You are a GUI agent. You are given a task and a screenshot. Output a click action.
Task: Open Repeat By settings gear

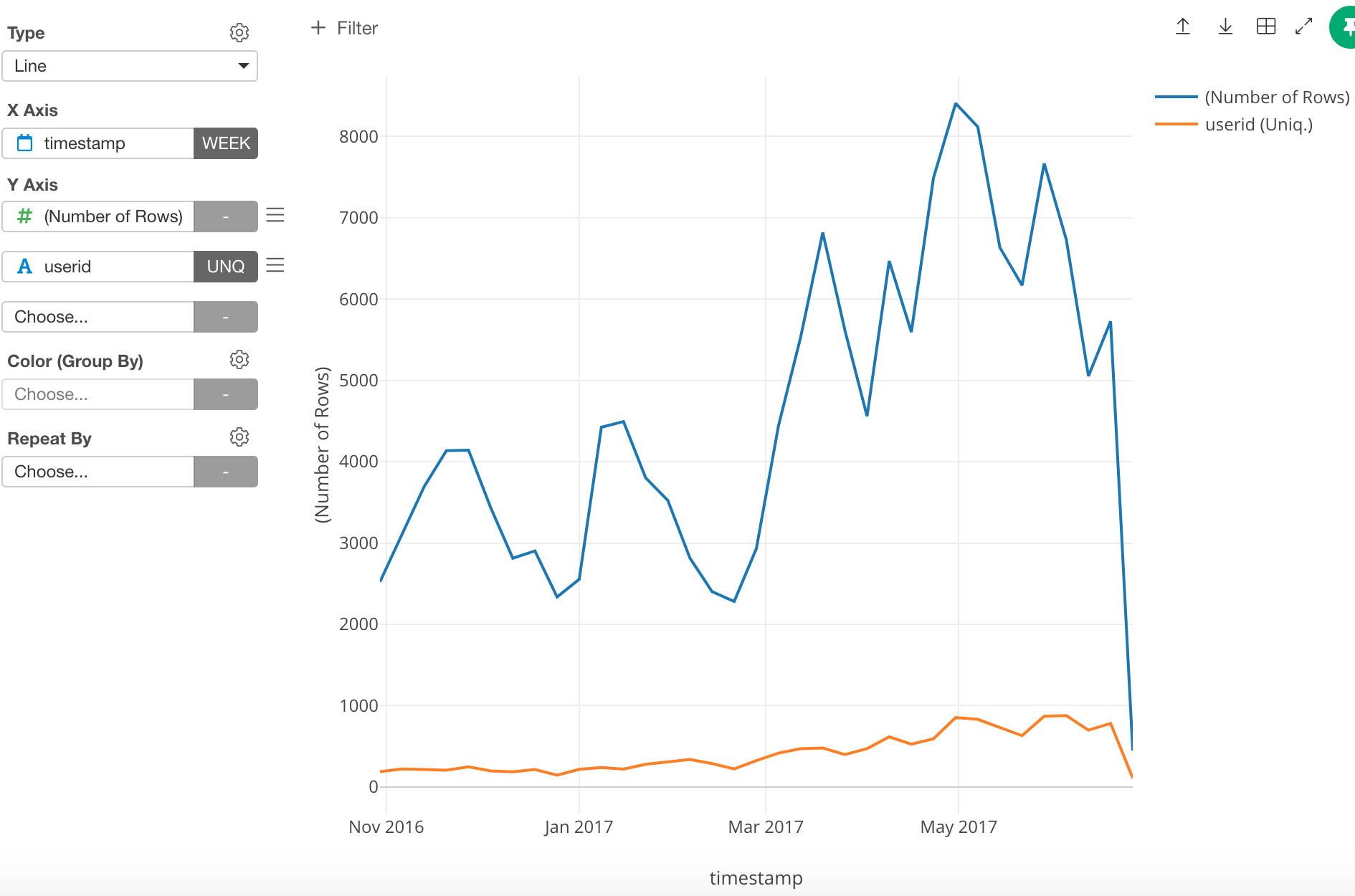(x=239, y=437)
